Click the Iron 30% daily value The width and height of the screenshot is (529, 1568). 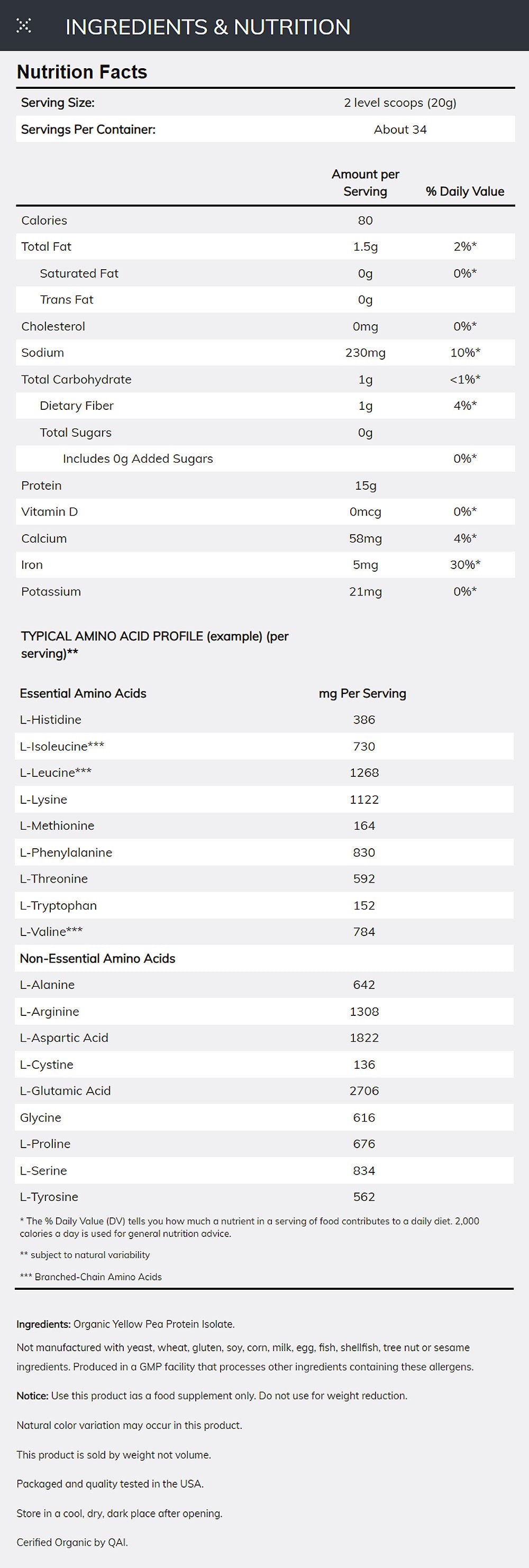464,565
